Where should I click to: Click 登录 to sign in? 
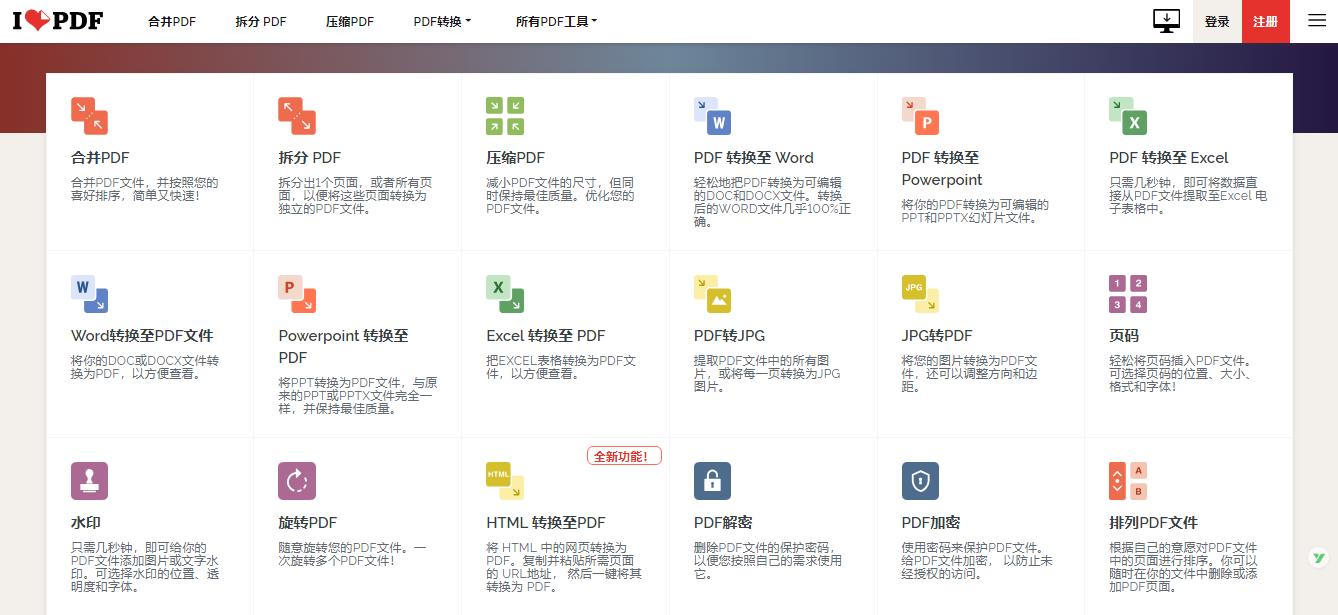(1217, 20)
